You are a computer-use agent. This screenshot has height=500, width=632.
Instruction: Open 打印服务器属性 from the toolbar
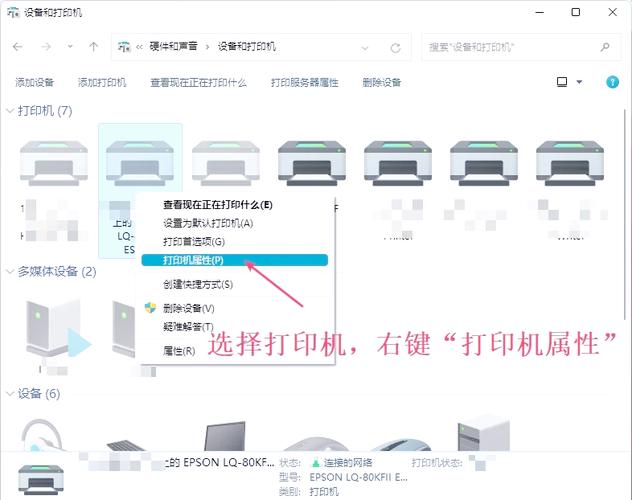pyautogui.click(x=305, y=83)
